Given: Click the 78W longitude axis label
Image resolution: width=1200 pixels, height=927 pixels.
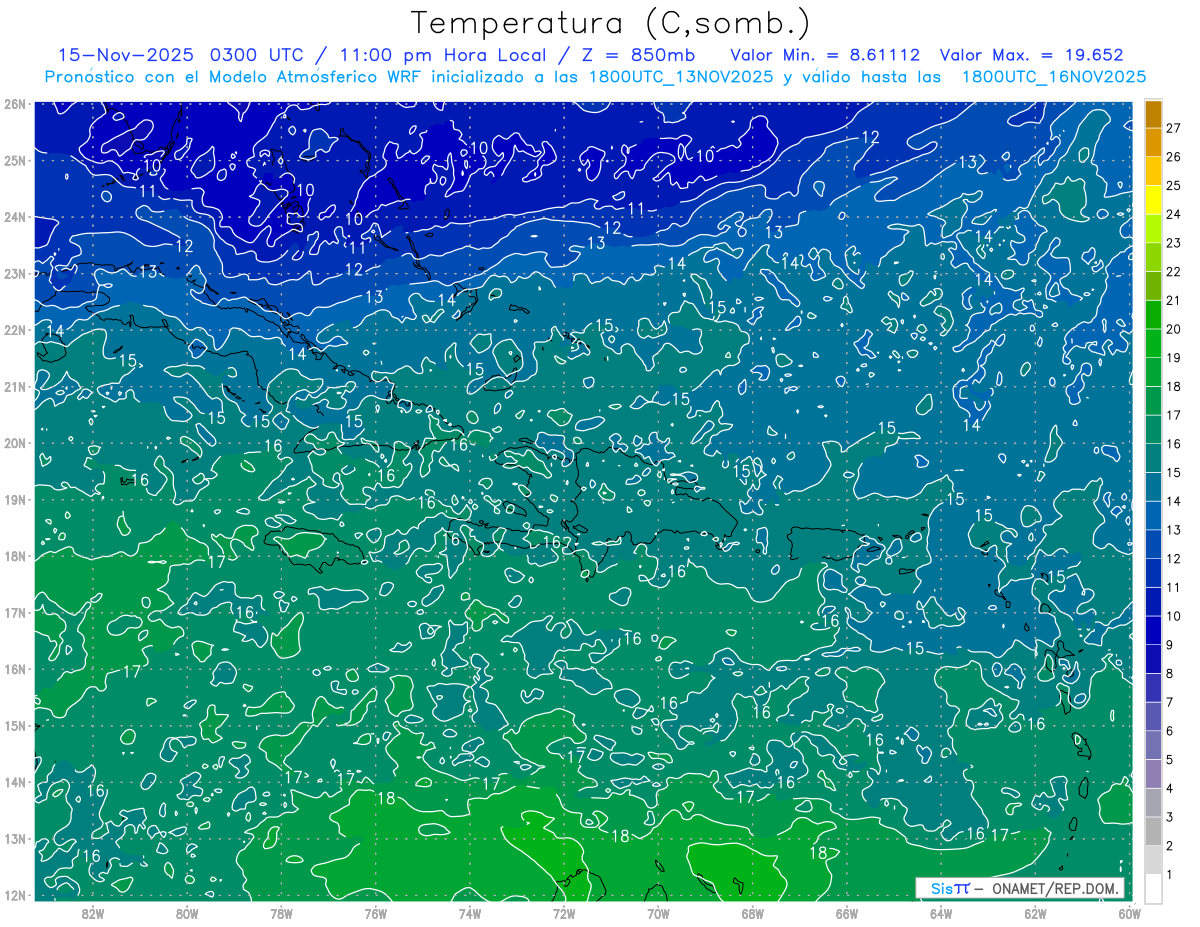Looking at the screenshot, I should point(281,913).
